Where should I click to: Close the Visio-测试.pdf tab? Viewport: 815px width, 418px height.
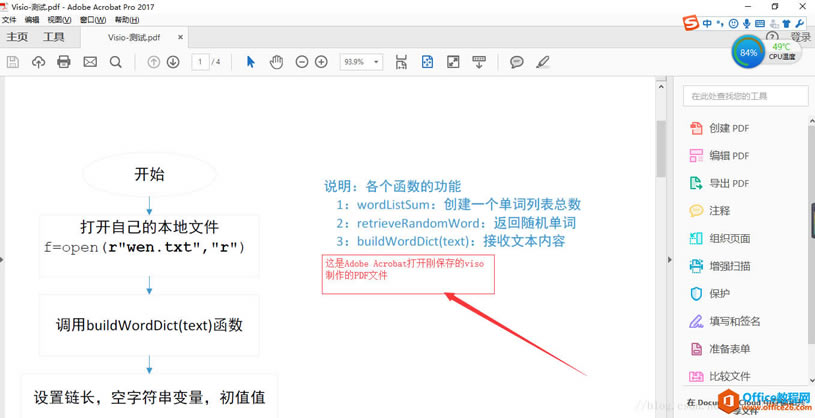click(x=180, y=37)
